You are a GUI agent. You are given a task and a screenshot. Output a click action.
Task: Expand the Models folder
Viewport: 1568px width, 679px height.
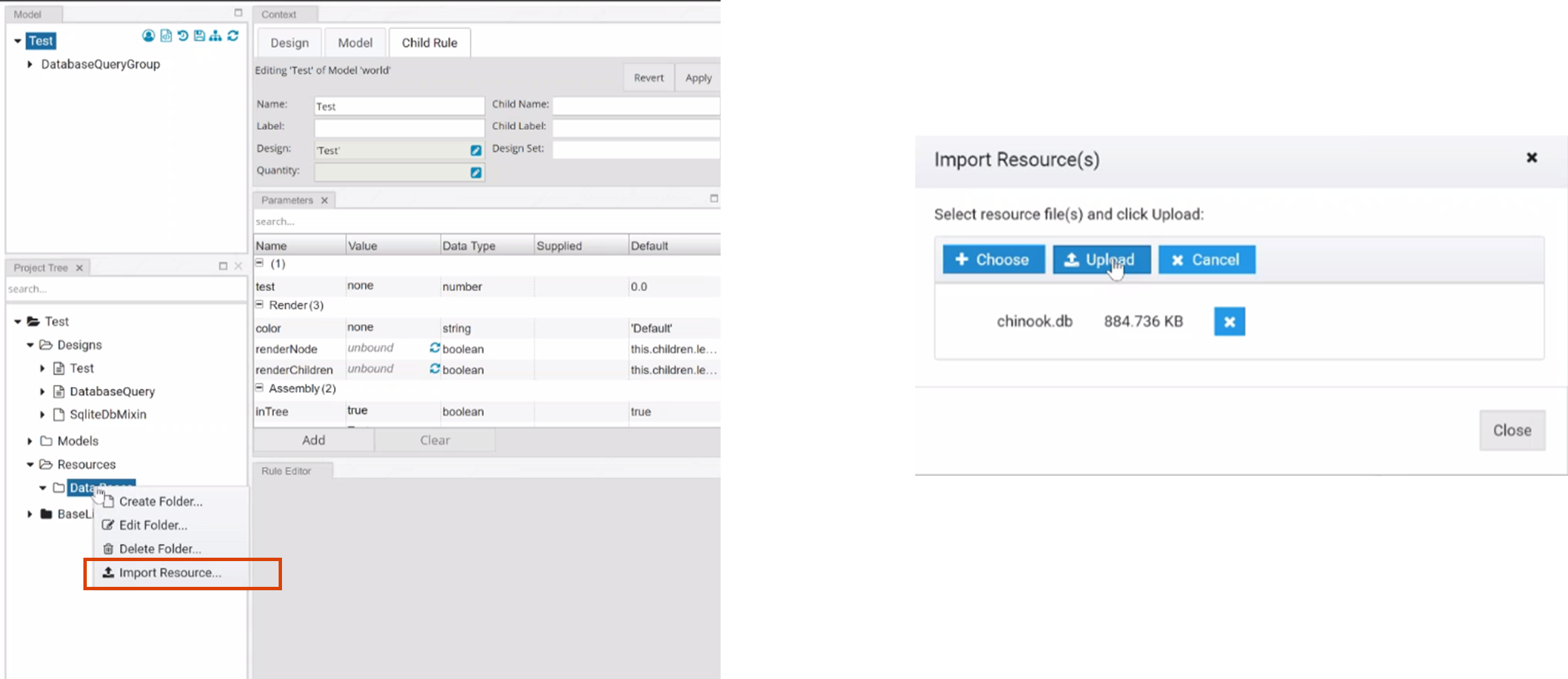[x=30, y=441]
